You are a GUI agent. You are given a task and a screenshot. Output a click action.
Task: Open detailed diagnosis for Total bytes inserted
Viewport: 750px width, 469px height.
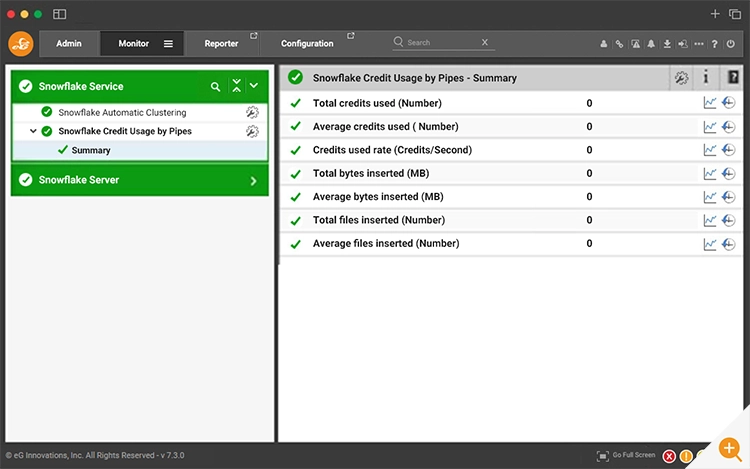click(728, 173)
